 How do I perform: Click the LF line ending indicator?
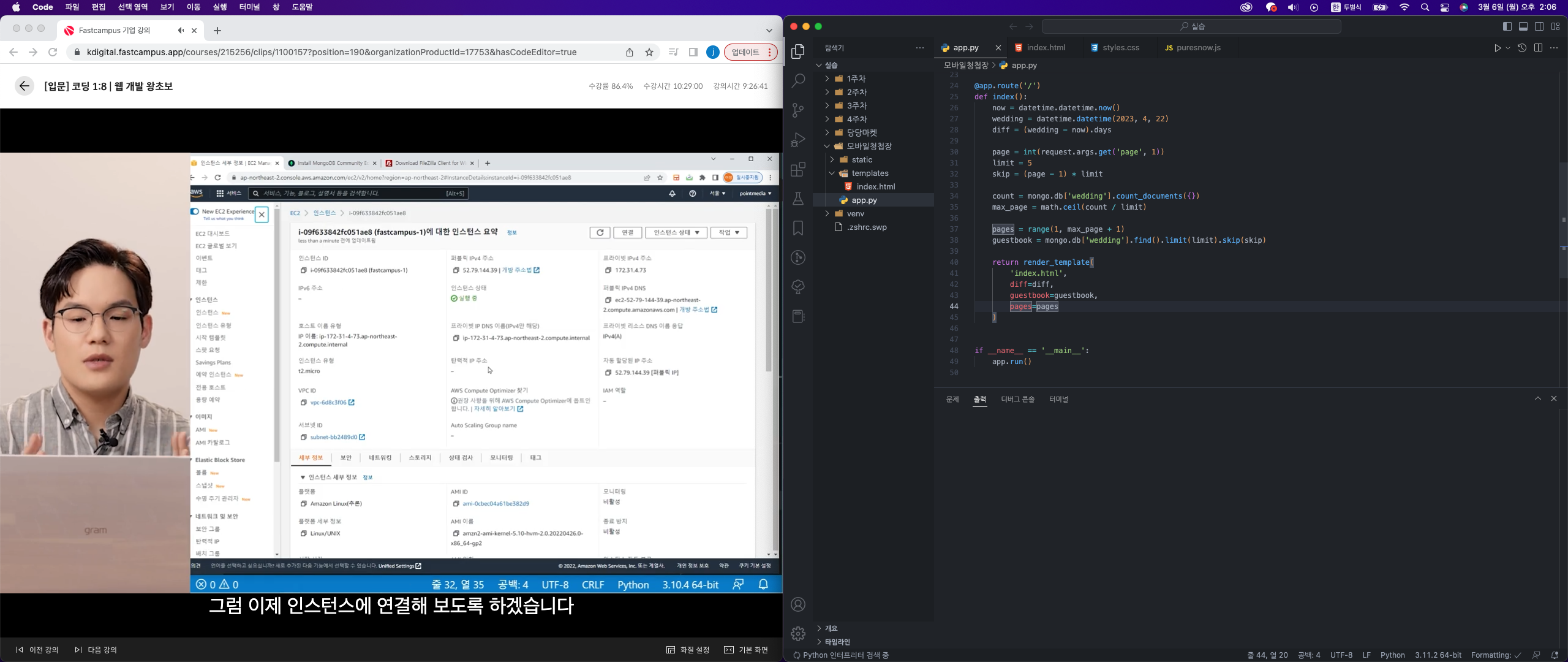pyautogui.click(x=1366, y=655)
